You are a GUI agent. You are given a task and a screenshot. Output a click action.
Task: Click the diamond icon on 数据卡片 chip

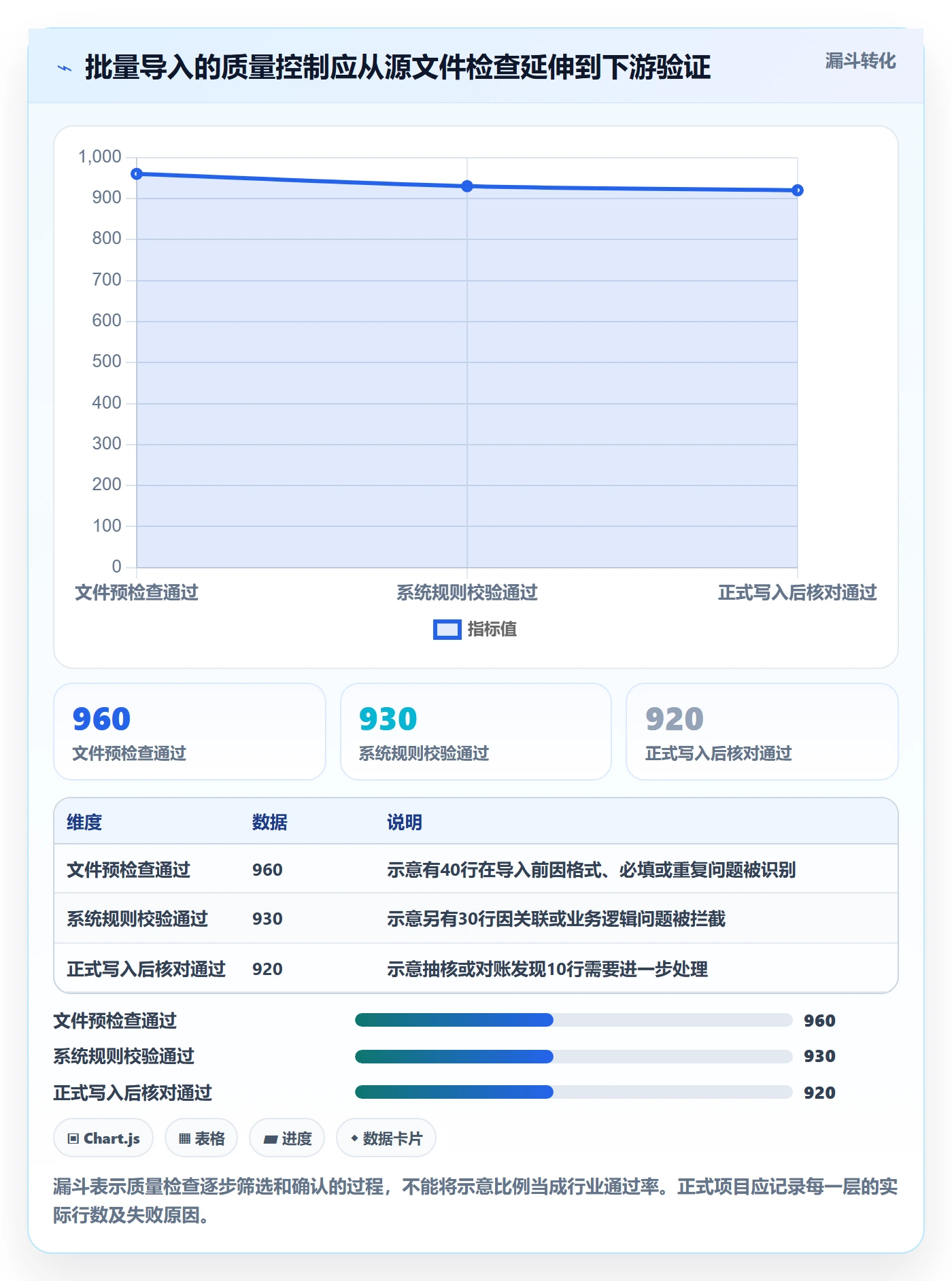click(x=354, y=1138)
